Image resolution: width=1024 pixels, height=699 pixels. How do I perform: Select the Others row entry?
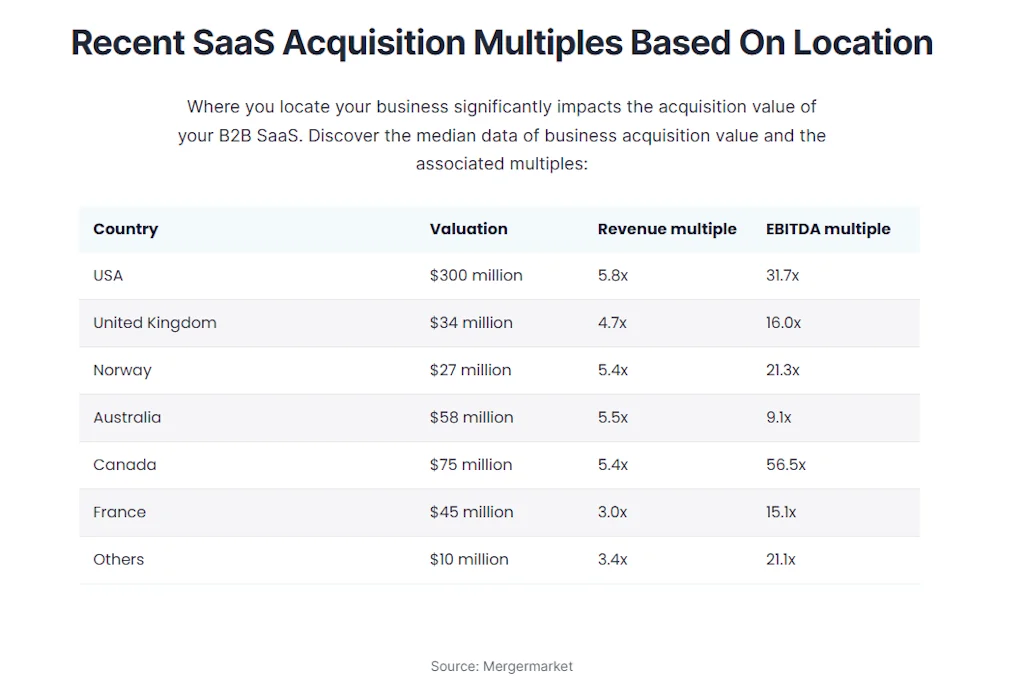click(x=118, y=559)
